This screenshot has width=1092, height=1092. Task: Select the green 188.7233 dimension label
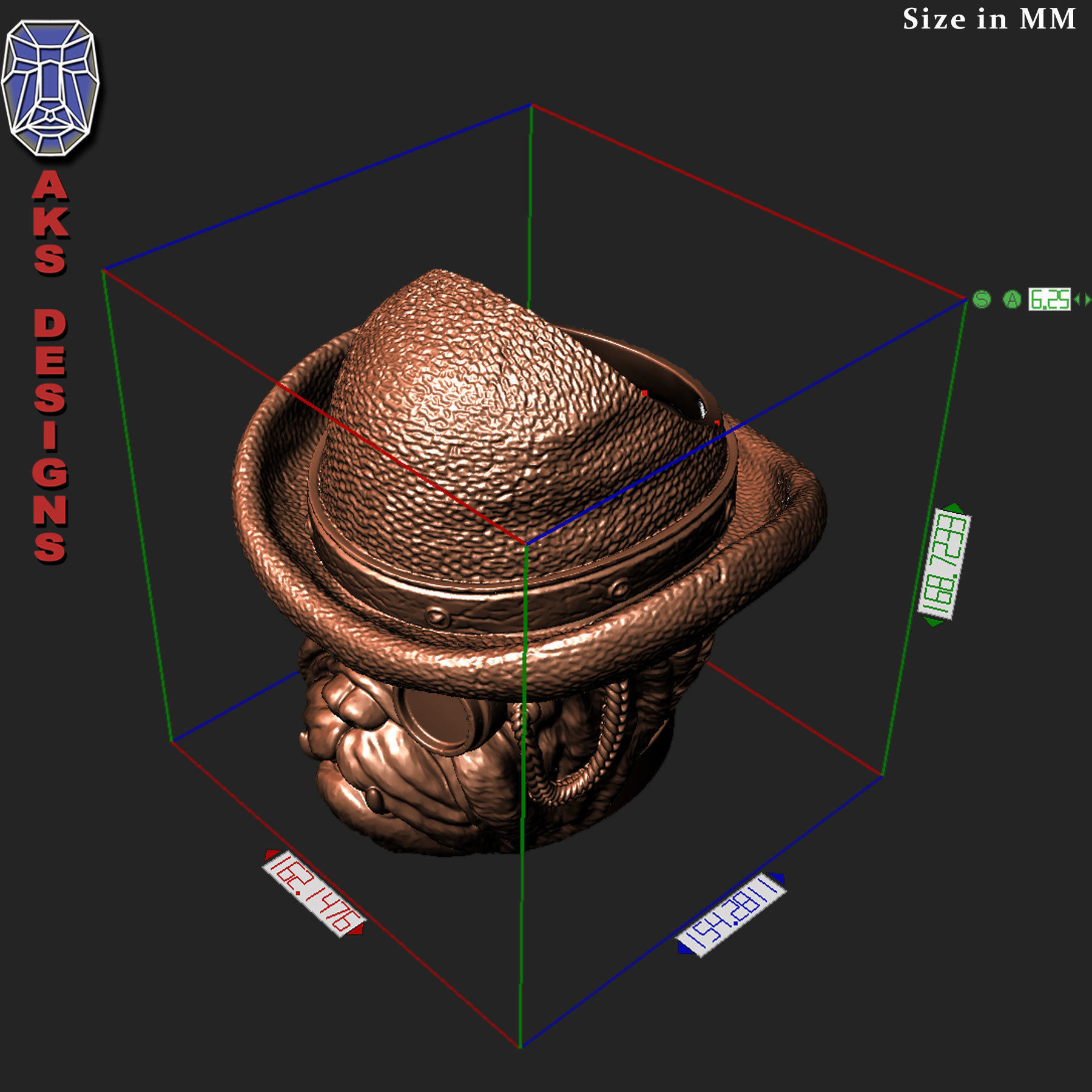point(944,564)
